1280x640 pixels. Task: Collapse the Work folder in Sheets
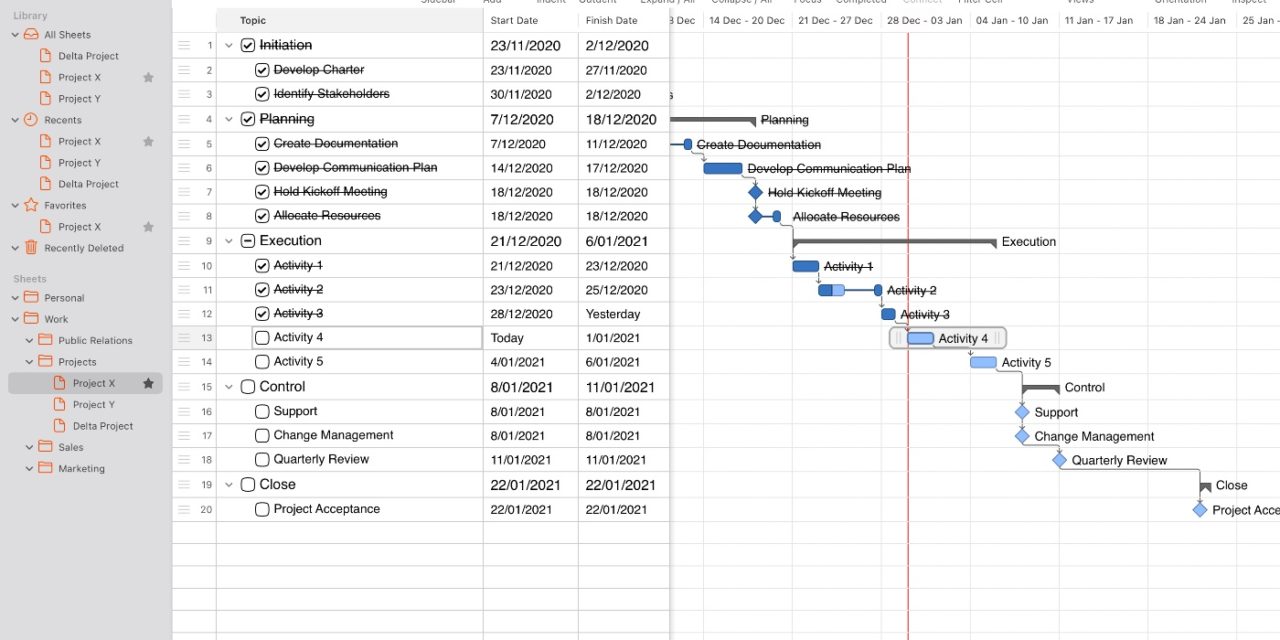pyautogui.click(x=15, y=319)
